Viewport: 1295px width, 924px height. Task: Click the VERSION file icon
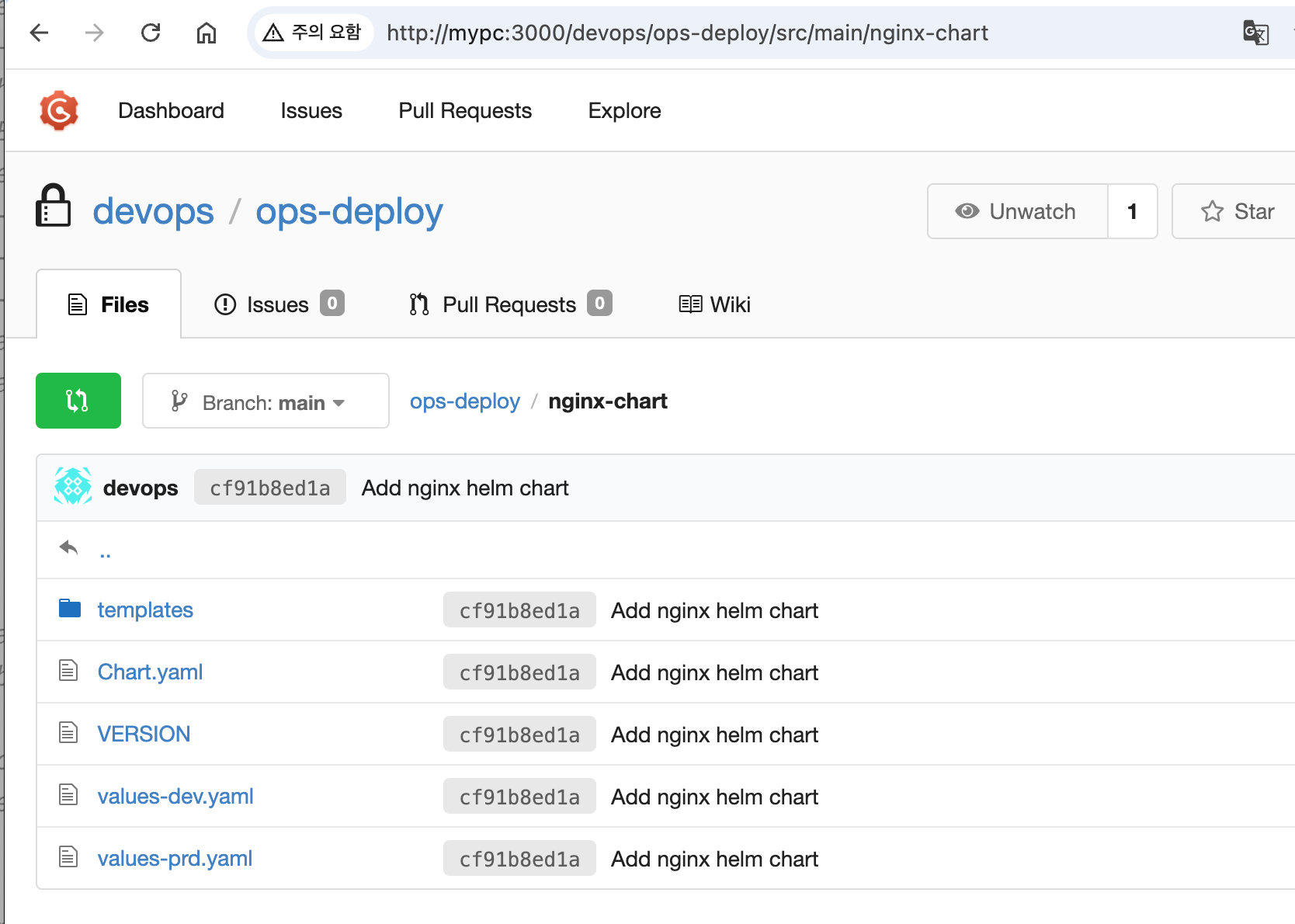tap(68, 732)
